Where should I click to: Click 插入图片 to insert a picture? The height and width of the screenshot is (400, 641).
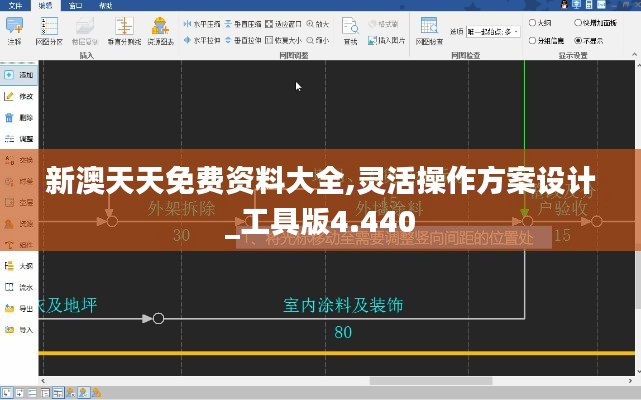point(387,40)
